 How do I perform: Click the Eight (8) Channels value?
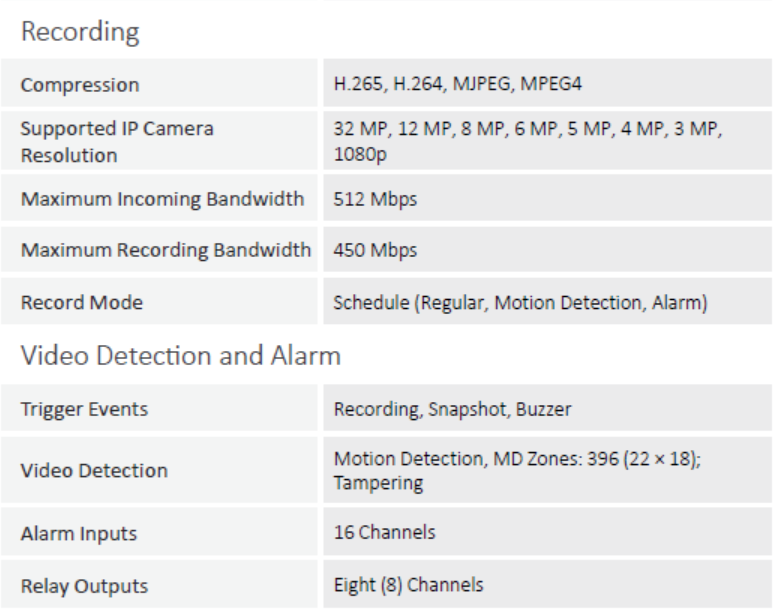408,585
